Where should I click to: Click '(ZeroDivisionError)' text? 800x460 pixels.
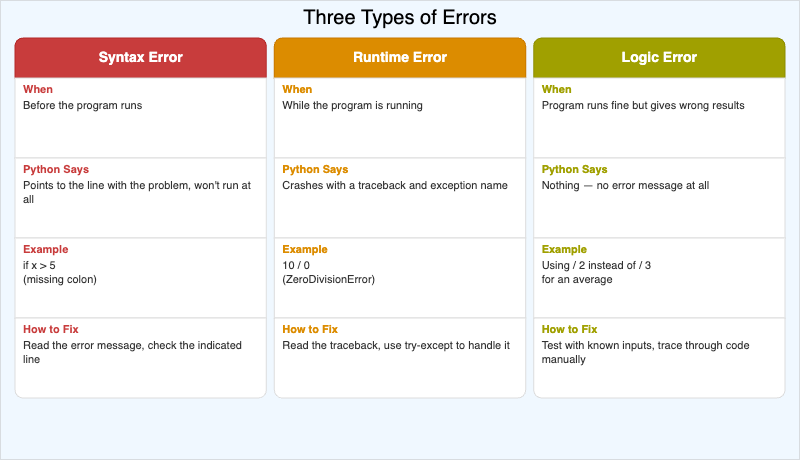[328, 279]
